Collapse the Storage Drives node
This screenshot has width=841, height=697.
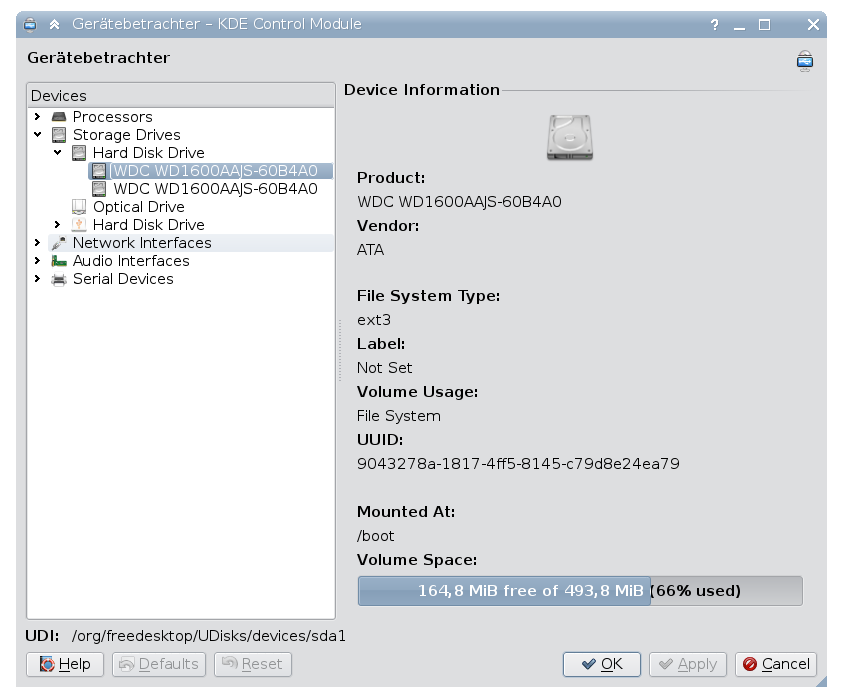37,135
